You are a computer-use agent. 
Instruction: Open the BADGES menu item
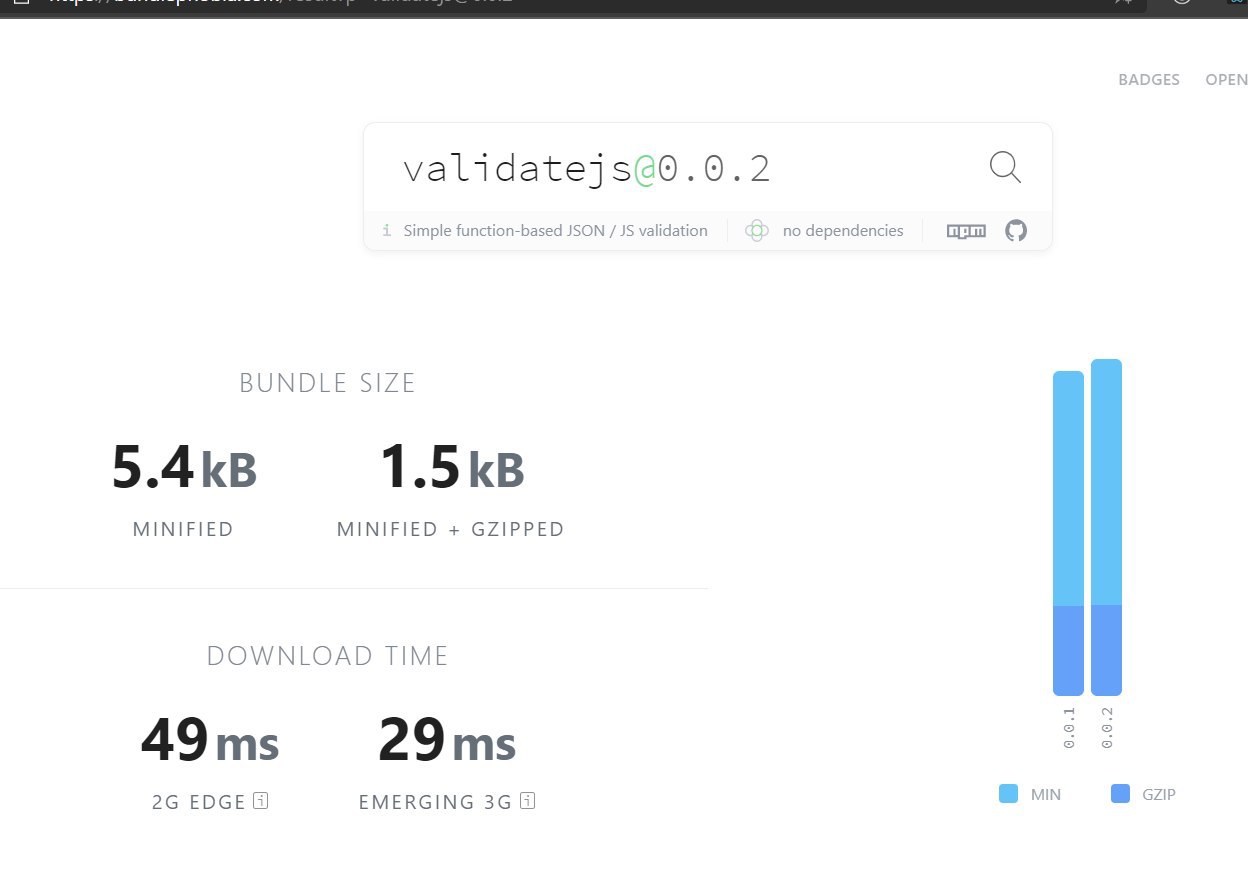(x=1149, y=80)
